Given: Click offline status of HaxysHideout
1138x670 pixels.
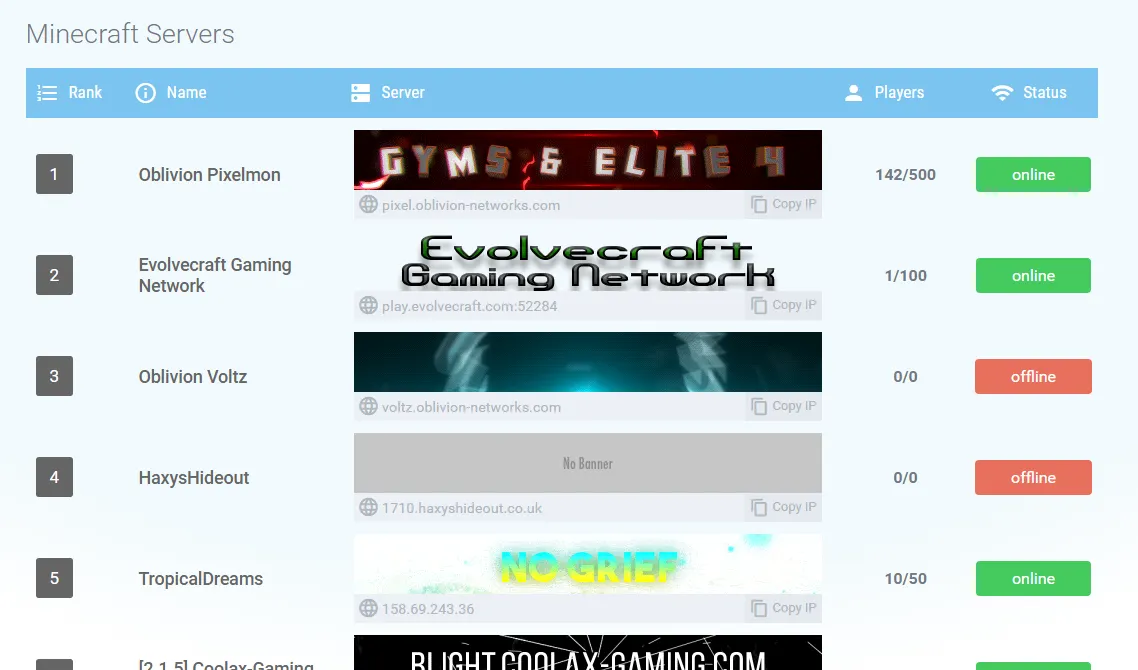Looking at the screenshot, I should 1033,477.
